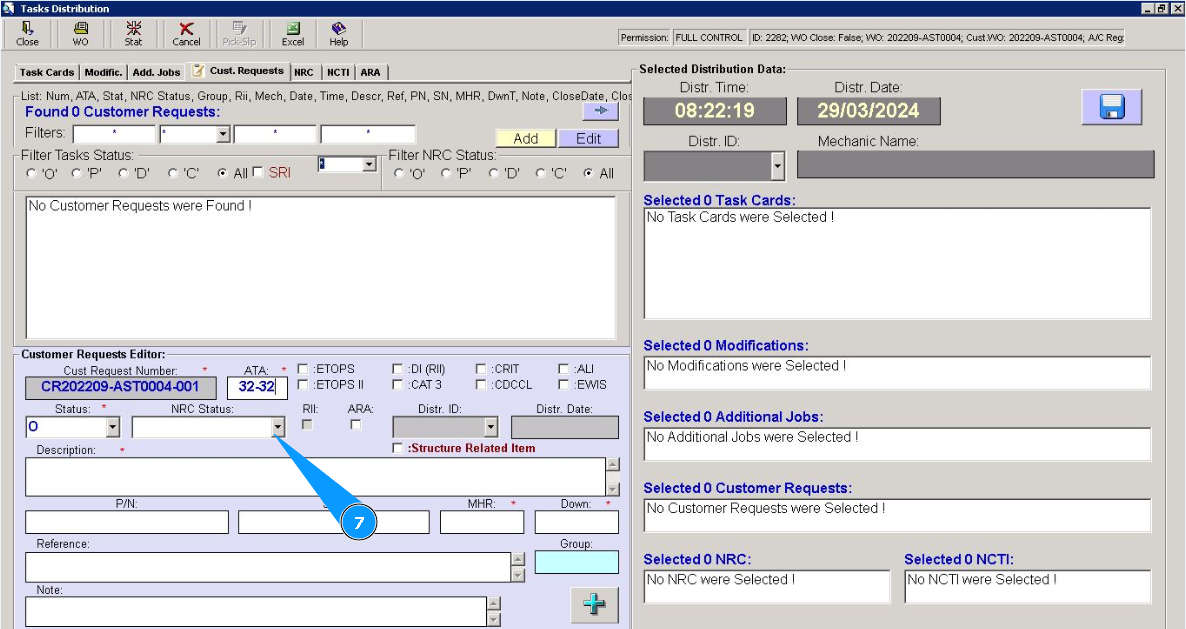
Task: Click the cyan Group field
Action: (576, 562)
